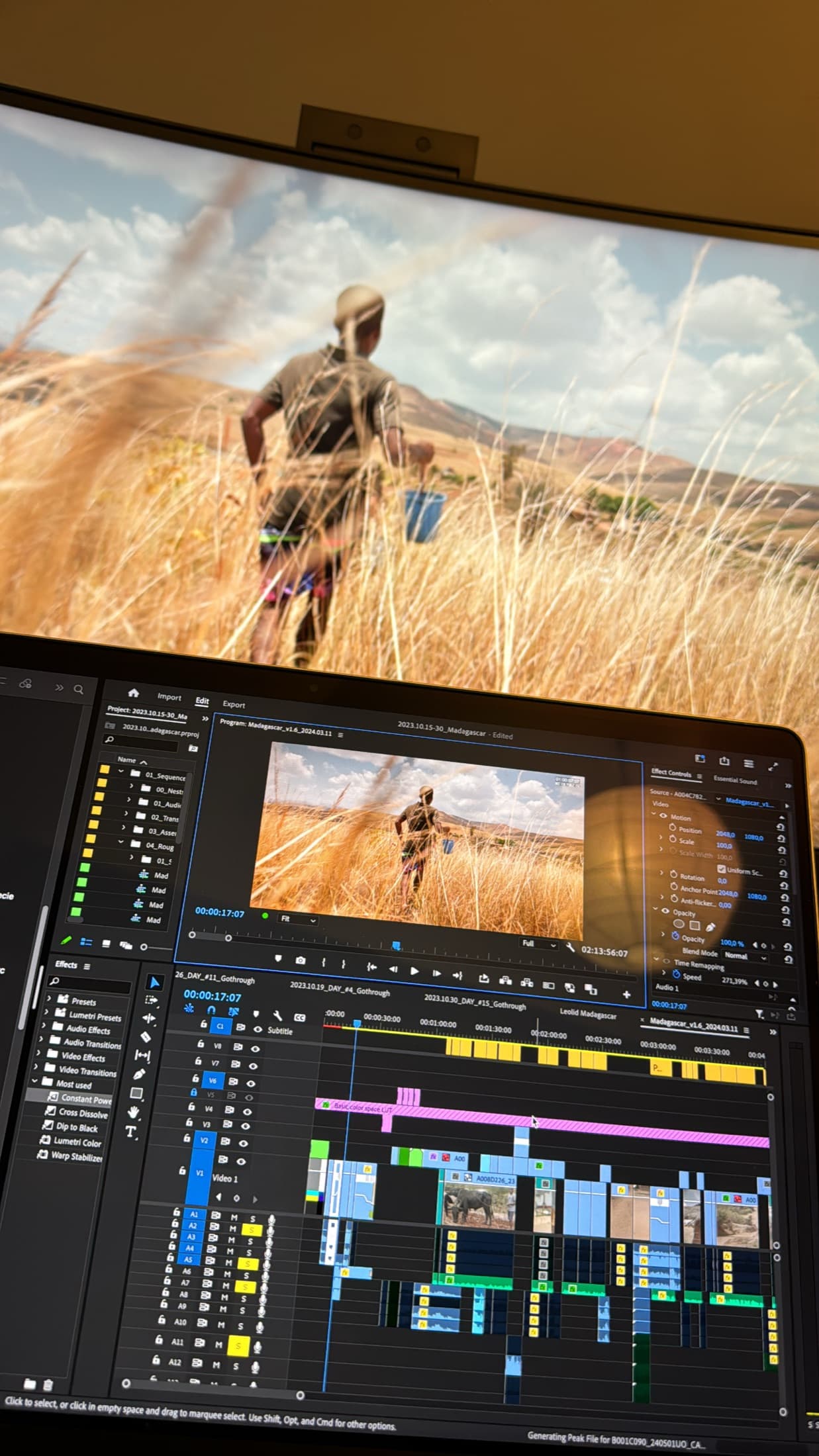Image resolution: width=819 pixels, height=1456 pixels.
Task: Select the Rectangle tool
Action: (136, 1093)
